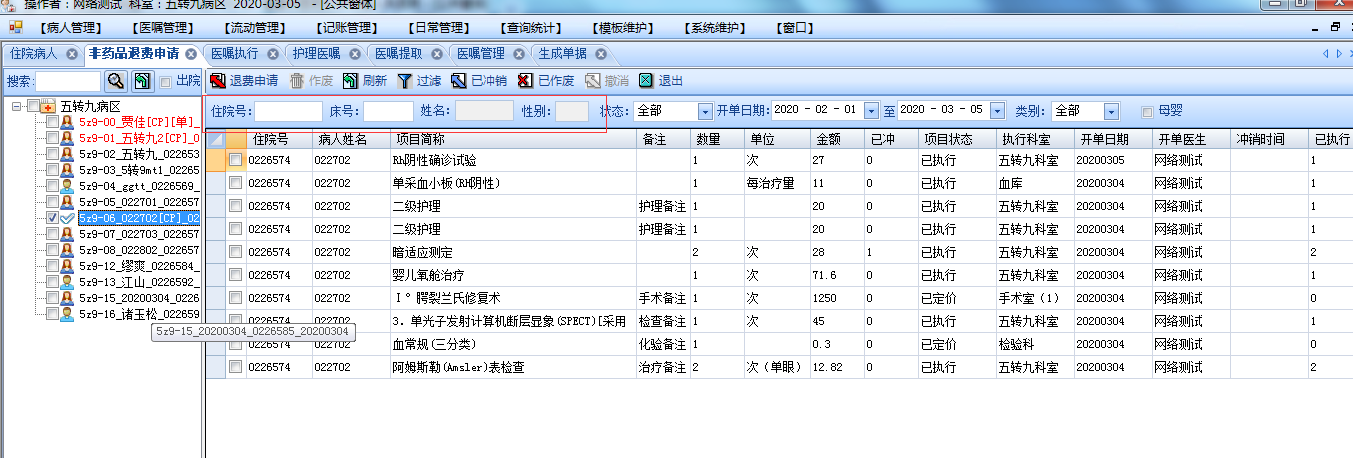Tick the checkbox for 阿姆斯勒(Amsler)表检查 row
The height and width of the screenshot is (458, 1353).
235,367
